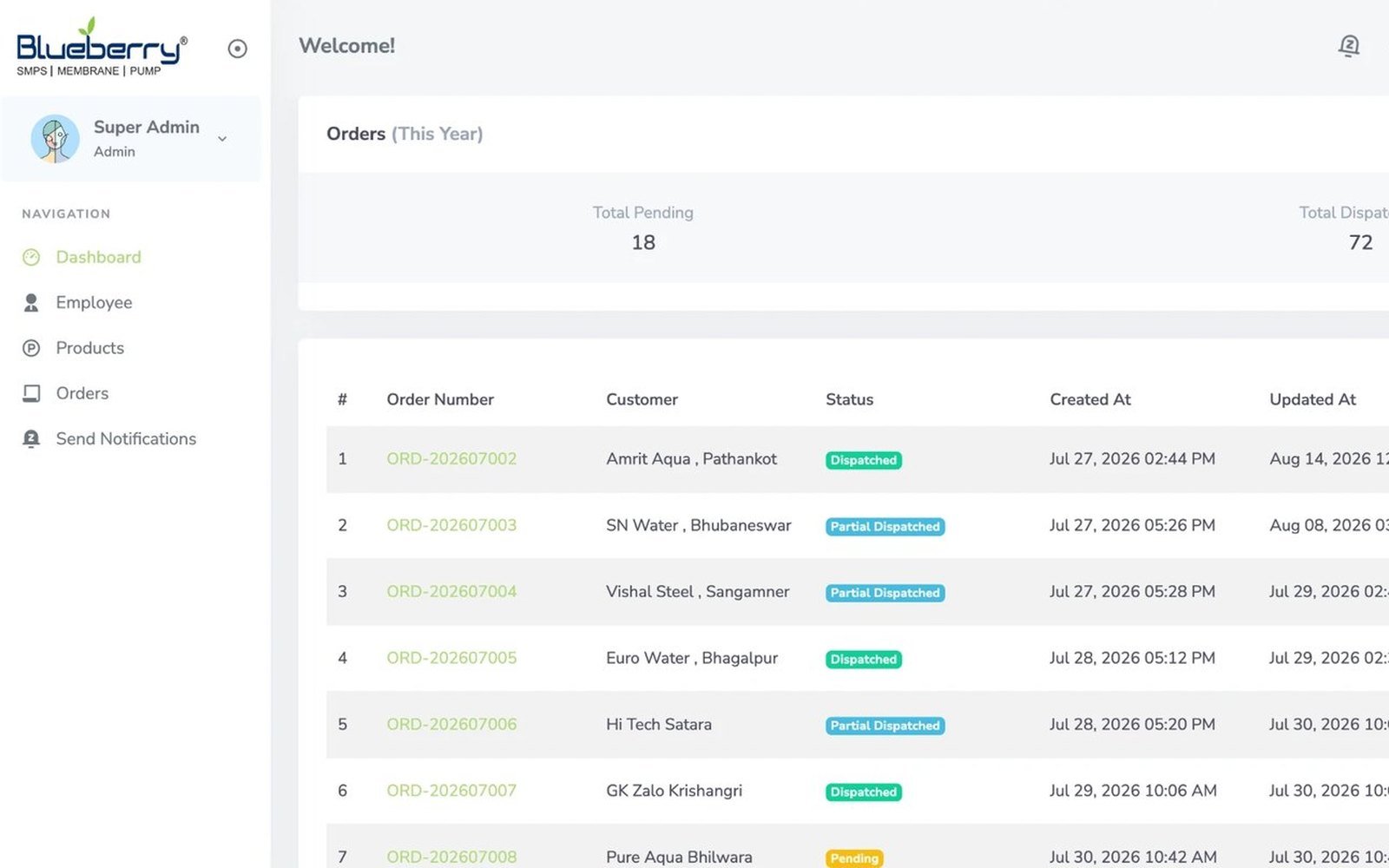Open Send Notifications page
Image resolution: width=1389 pixels, height=868 pixels.
[x=126, y=438]
